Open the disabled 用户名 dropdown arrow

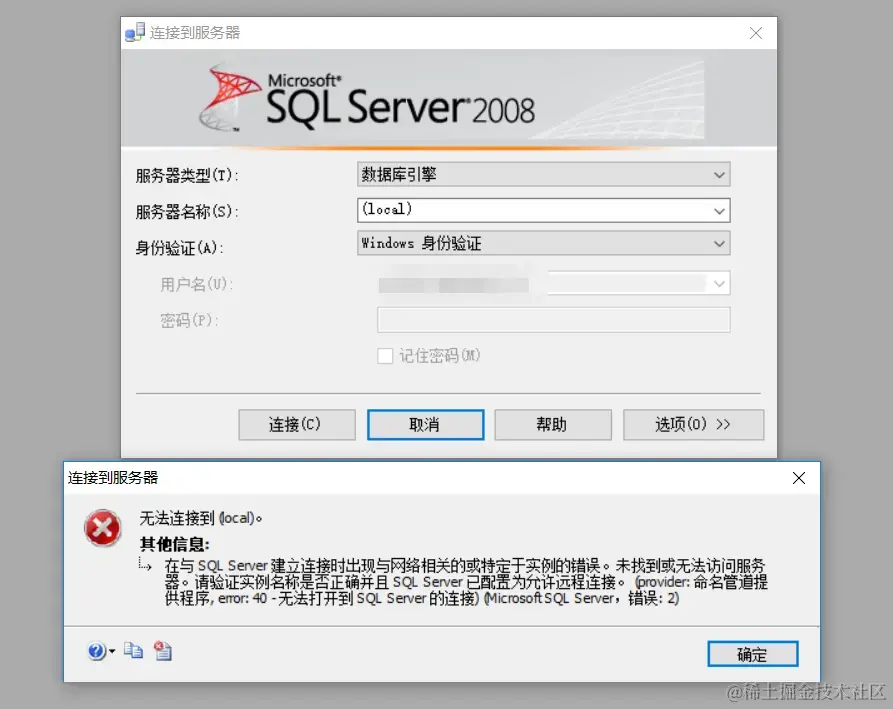click(x=719, y=283)
